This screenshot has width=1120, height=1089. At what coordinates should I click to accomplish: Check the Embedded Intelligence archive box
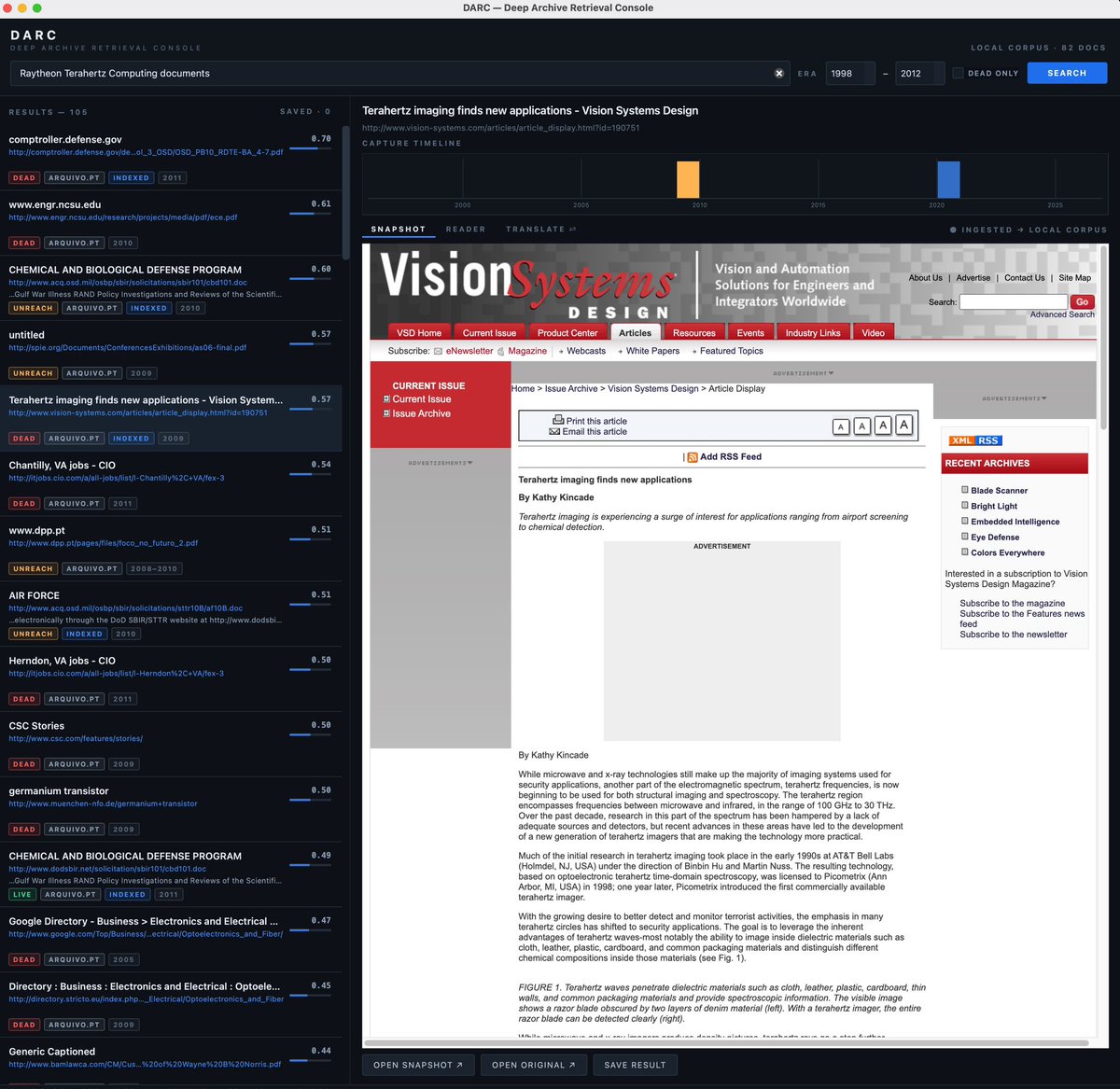965,521
